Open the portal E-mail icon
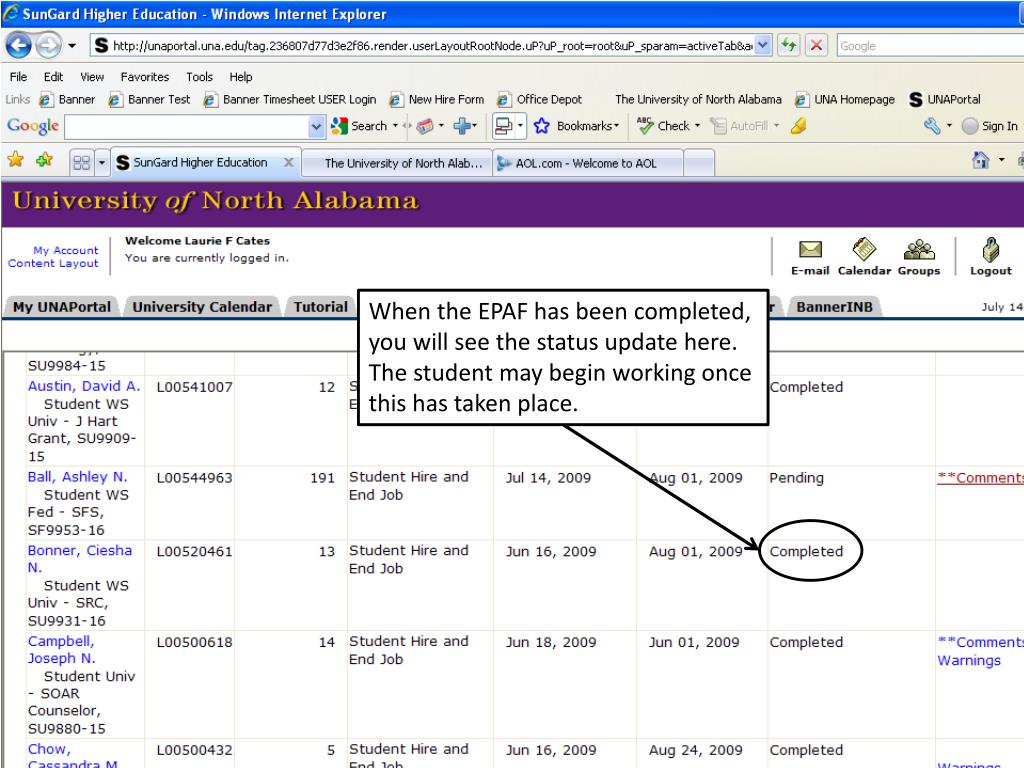Viewport: 1024px width, 768px height. (810, 257)
